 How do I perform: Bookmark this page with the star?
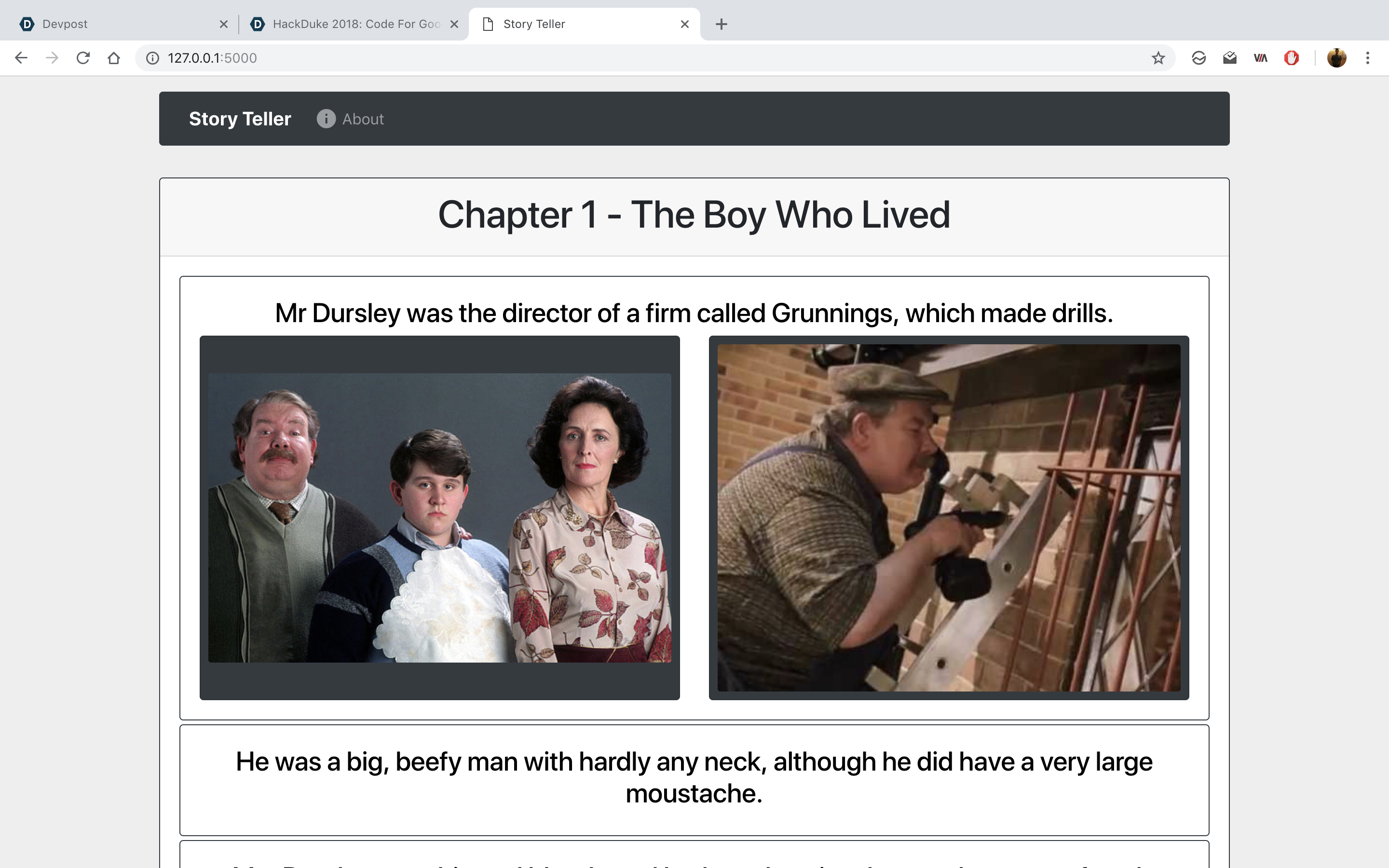coord(1157,58)
